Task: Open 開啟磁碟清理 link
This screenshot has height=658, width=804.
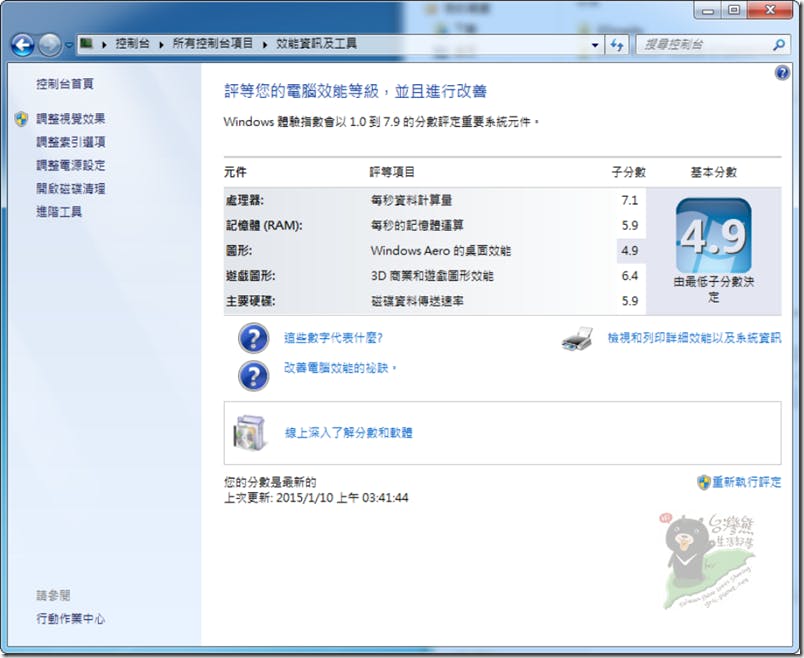Action: pos(71,188)
